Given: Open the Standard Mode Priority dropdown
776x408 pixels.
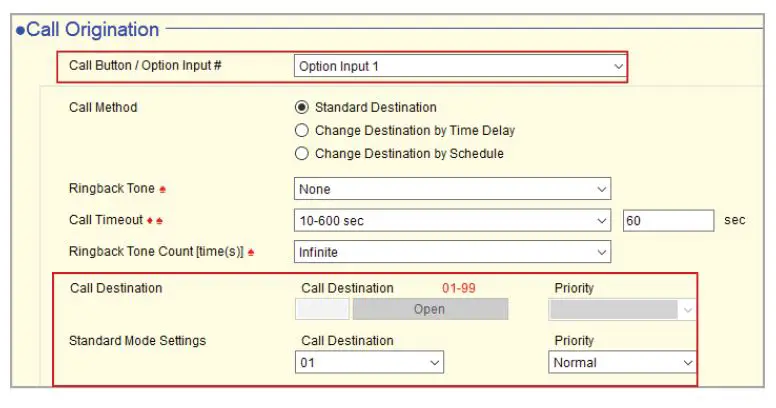Looking at the screenshot, I should coord(622,363).
